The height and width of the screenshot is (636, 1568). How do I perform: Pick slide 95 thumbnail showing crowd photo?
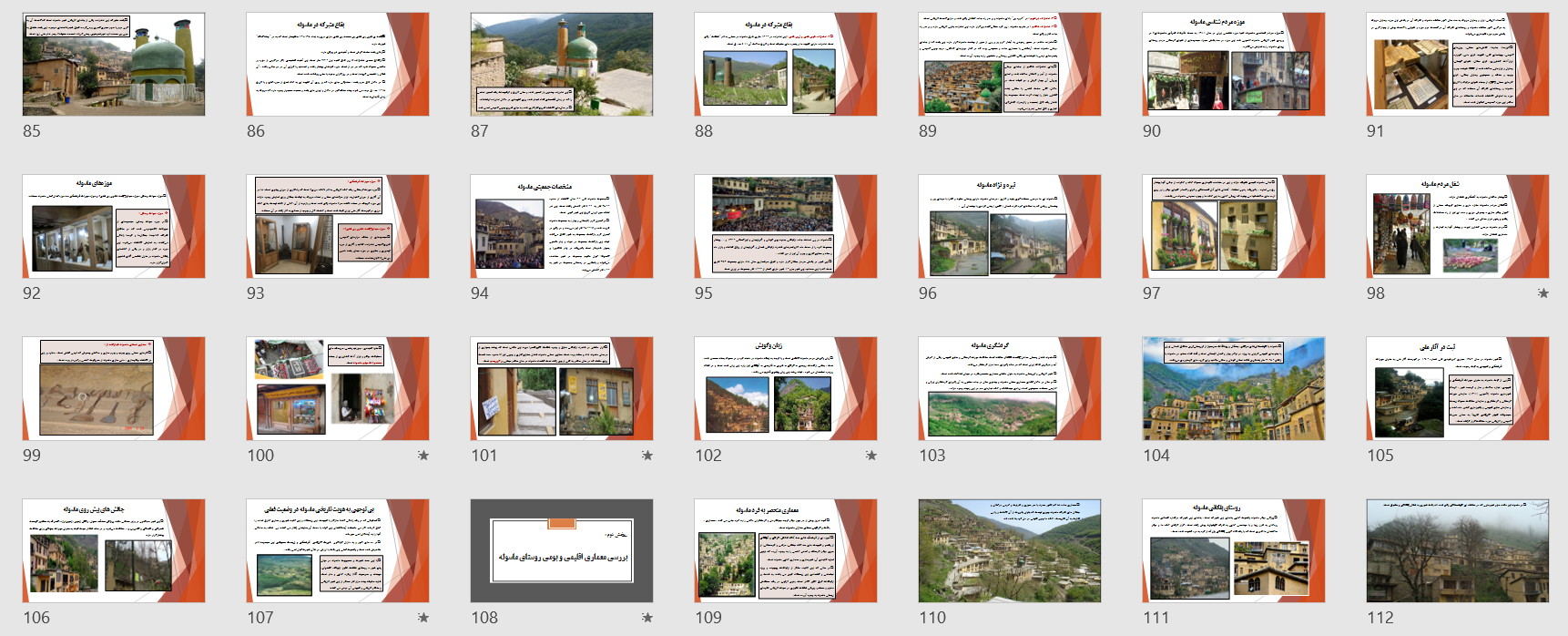pos(786,226)
